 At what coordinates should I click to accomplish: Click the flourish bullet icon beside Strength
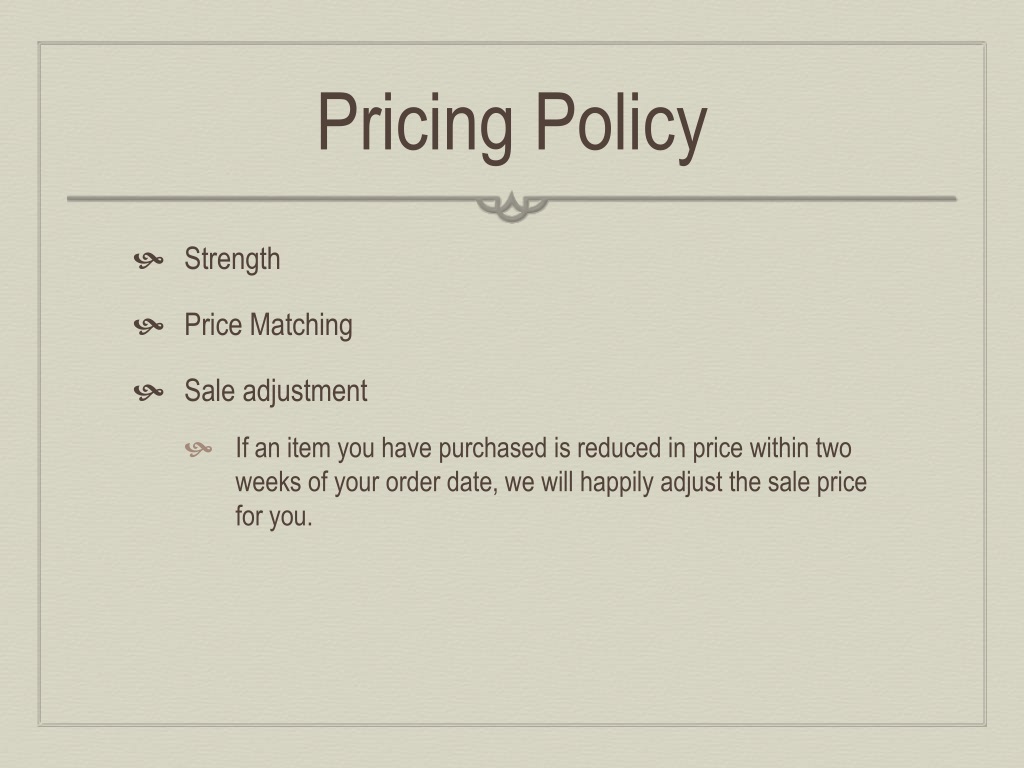click(148, 261)
